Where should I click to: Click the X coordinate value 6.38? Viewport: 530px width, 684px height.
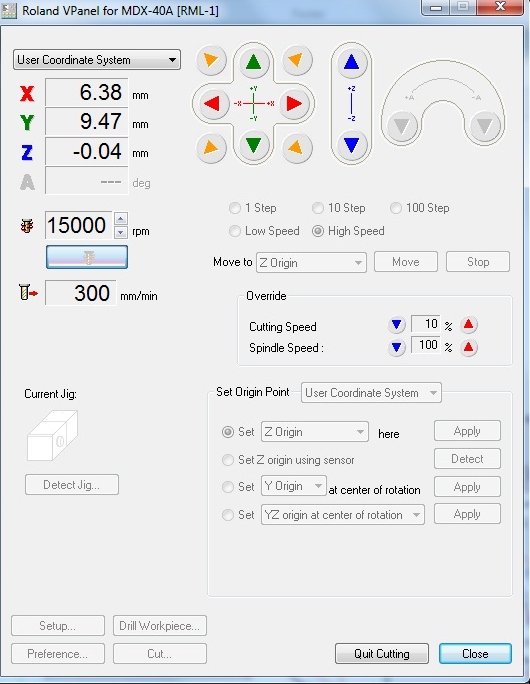(87, 92)
